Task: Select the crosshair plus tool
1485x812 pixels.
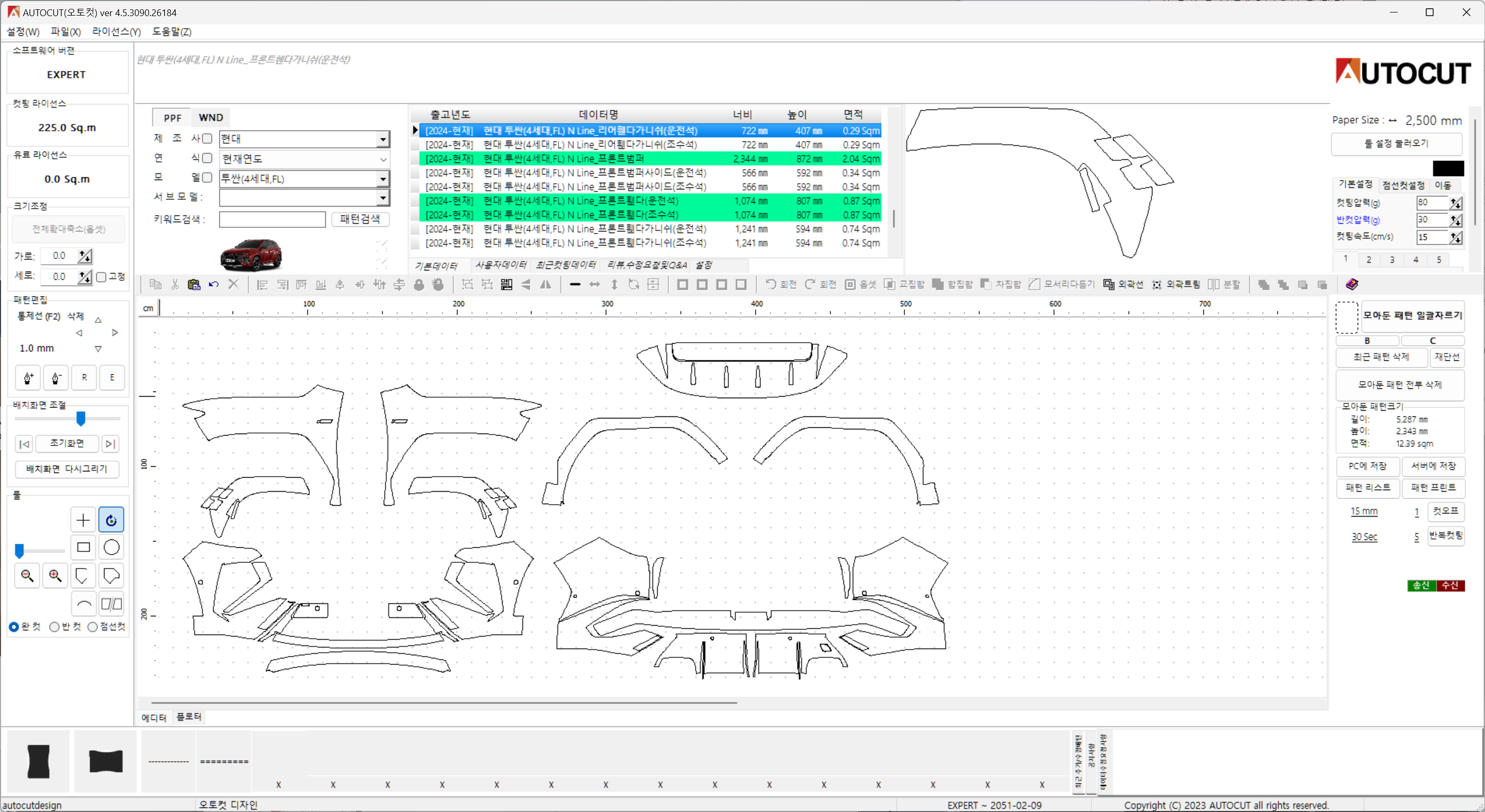Action: 83,520
